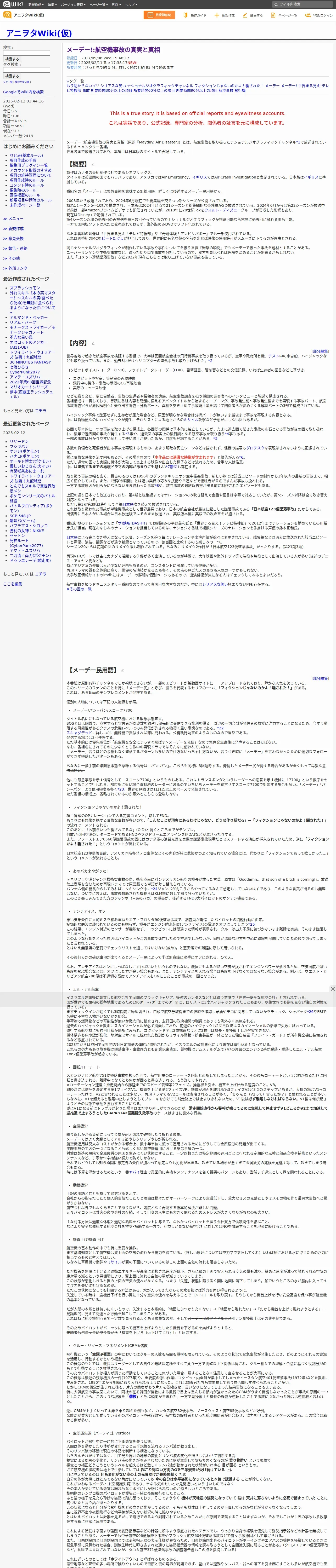Click ここを編集 link in sidebar
Viewport: 336px width, 1568px height.
tap(13, 584)
